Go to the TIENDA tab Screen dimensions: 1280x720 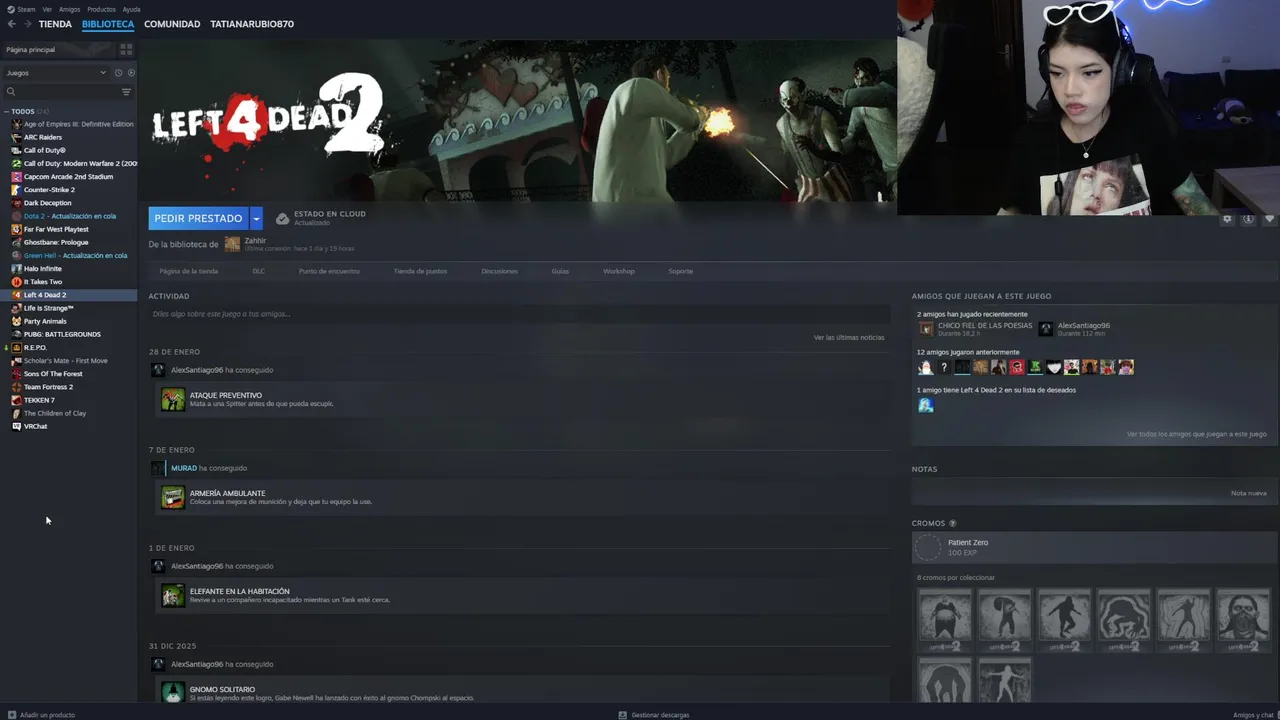[x=55, y=24]
